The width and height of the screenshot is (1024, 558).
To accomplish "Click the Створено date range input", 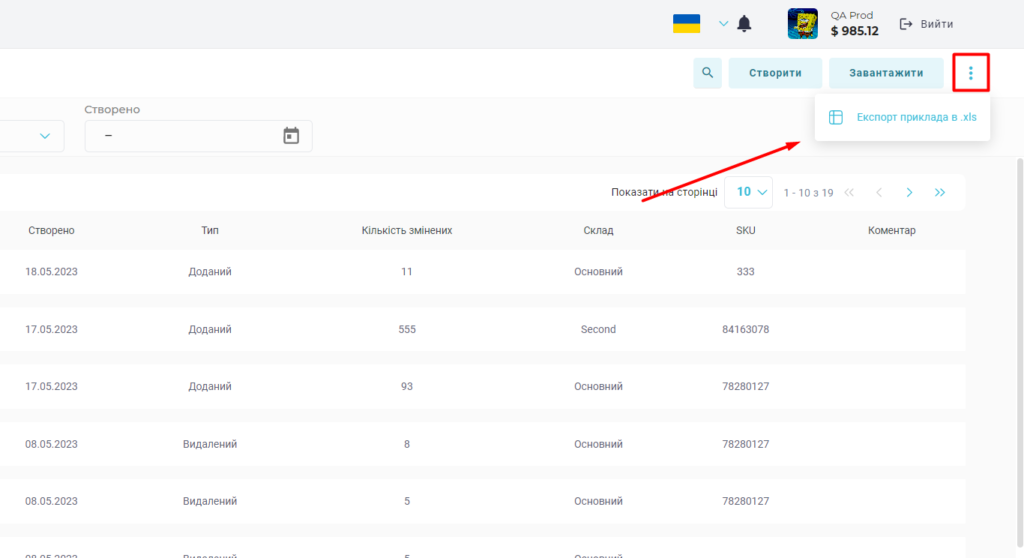I will (199, 136).
